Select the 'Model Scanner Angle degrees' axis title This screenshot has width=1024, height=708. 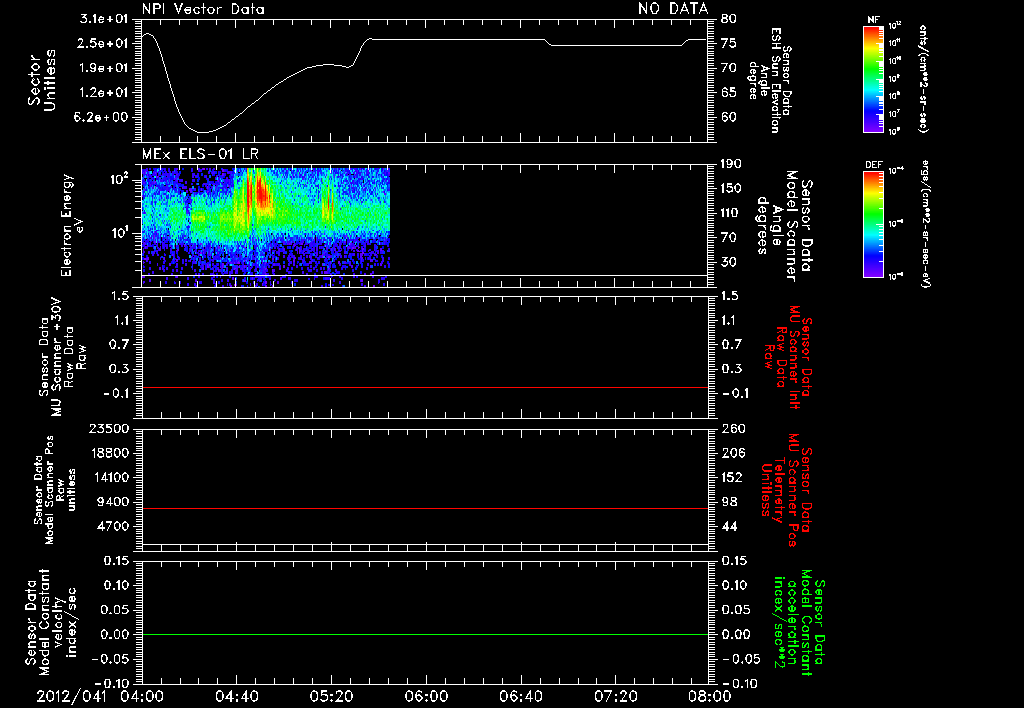tap(784, 226)
